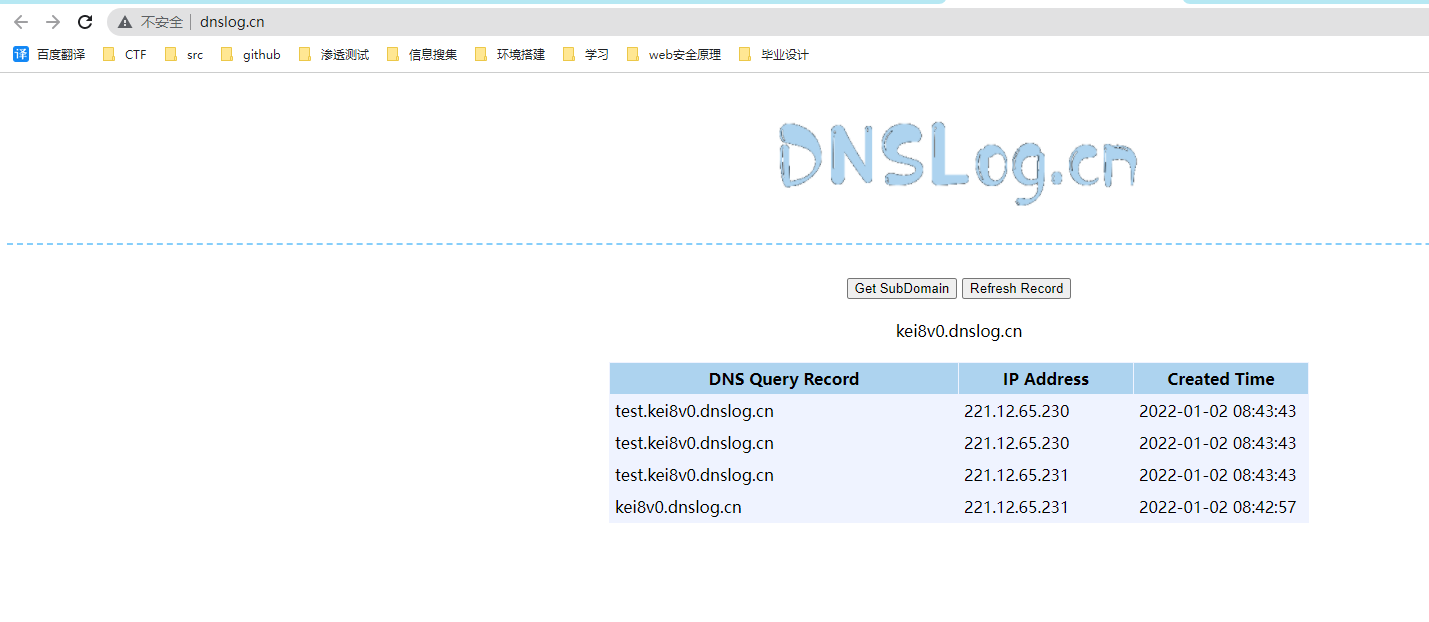Viewport: 1429px width, 622px height.
Task: Open the src bookmark folder
Action: (x=184, y=55)
